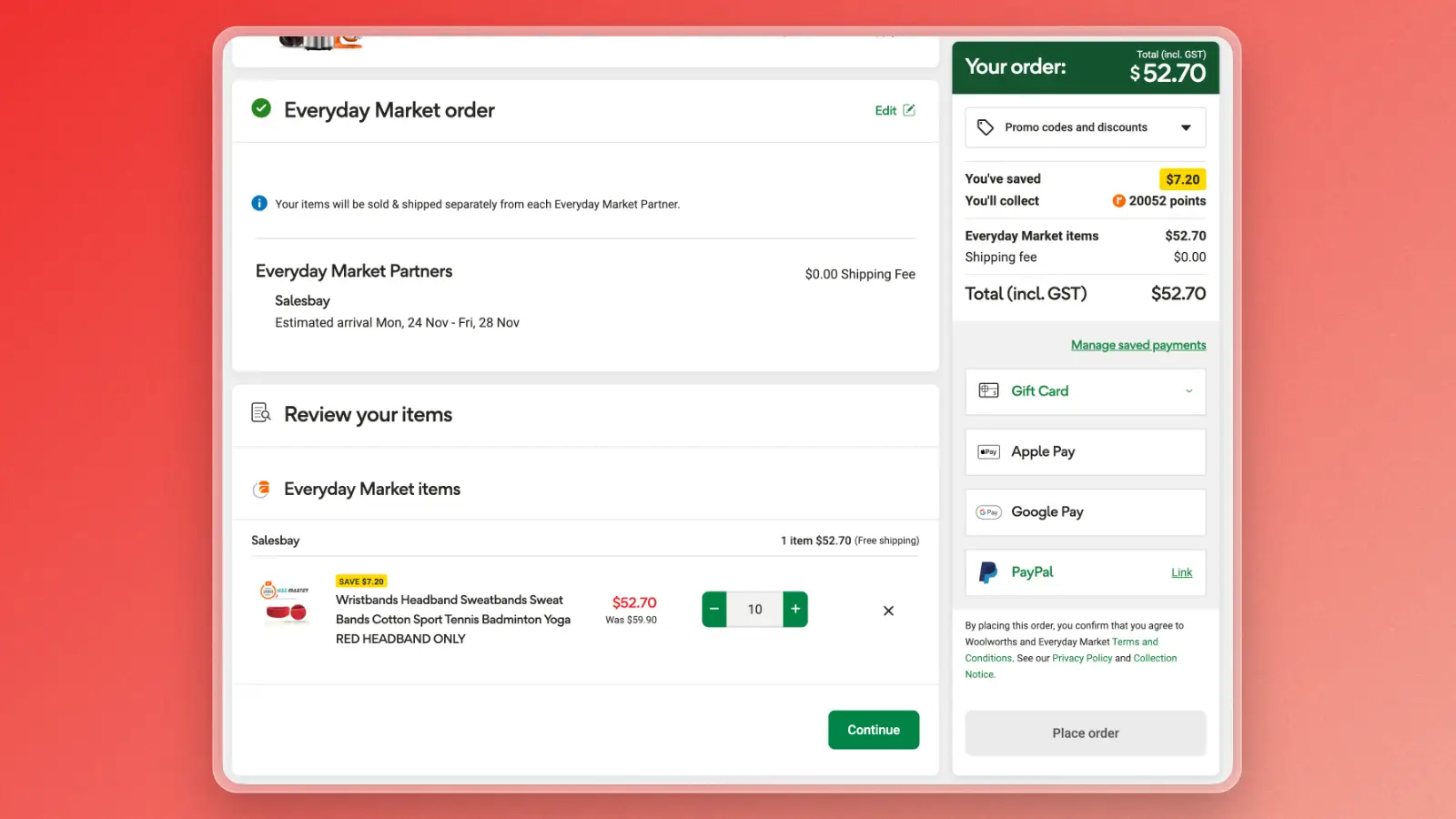The image size is (1456, 819).
Task: Click the Place order button
Action: pos(1086,733)
